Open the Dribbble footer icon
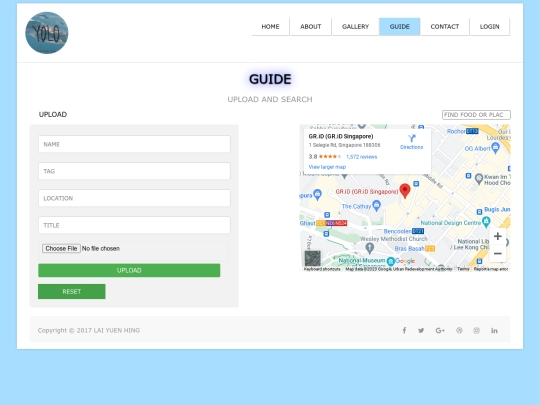 pyautogui.click(x=459, y=331)
